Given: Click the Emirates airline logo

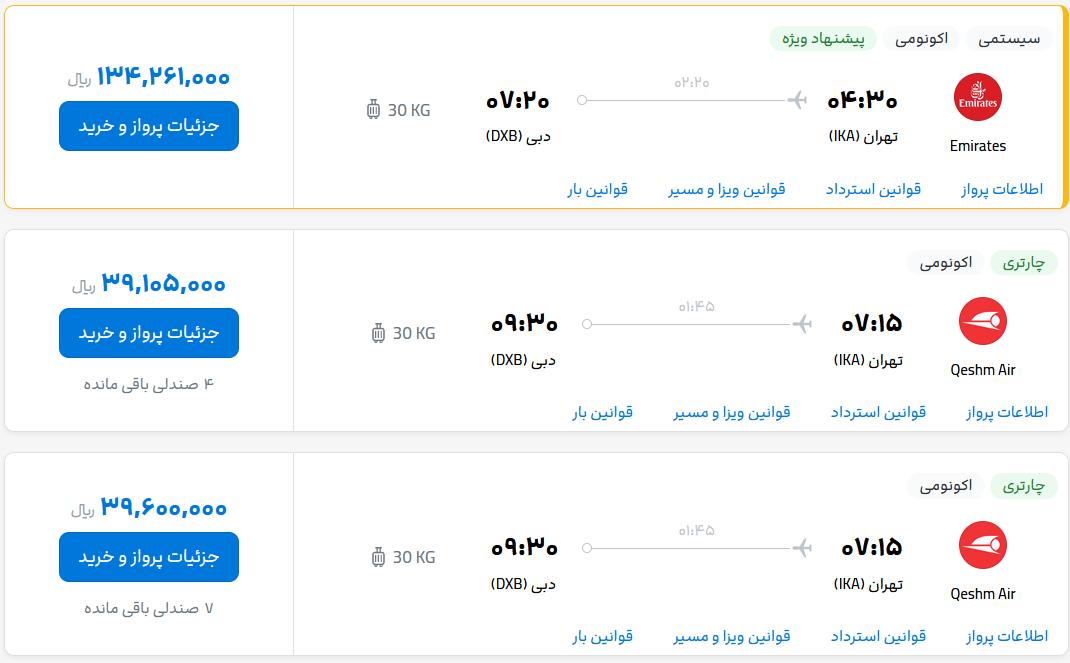Looking at the screenshot, I should coord(977,98).
